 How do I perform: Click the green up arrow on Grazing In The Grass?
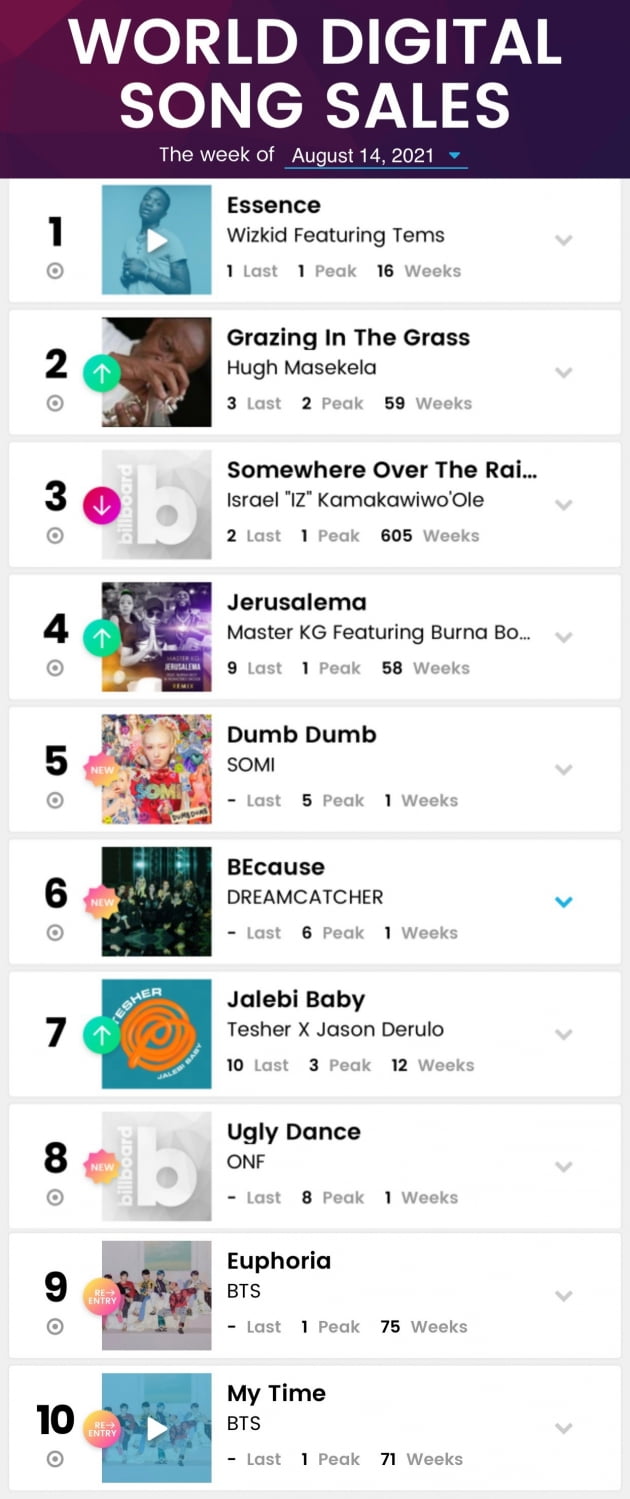tap(101, 373)
